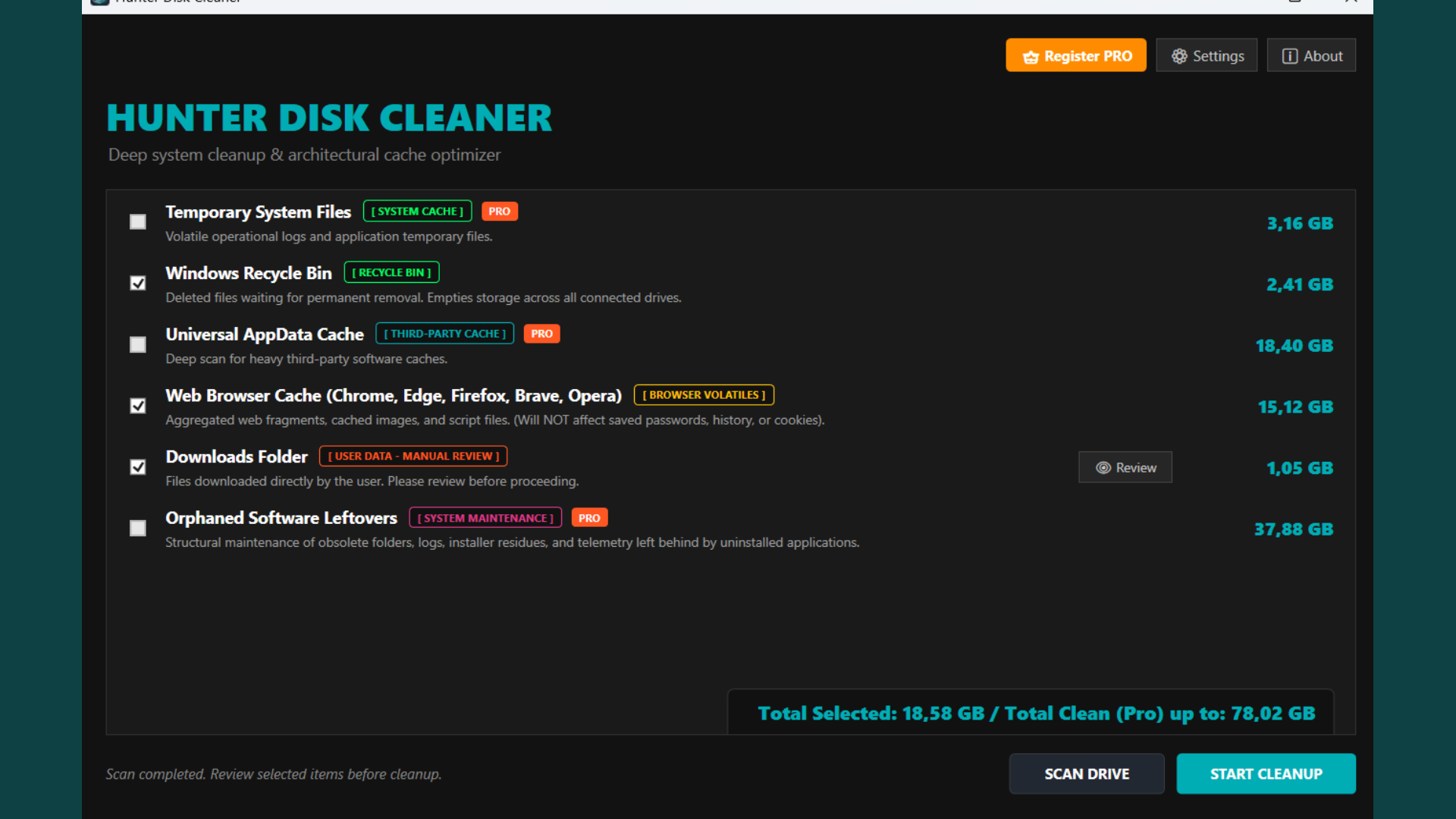Click PRO badge on Universal AppData Cache
Screen dimensions: 1456x819
[541, 334]
